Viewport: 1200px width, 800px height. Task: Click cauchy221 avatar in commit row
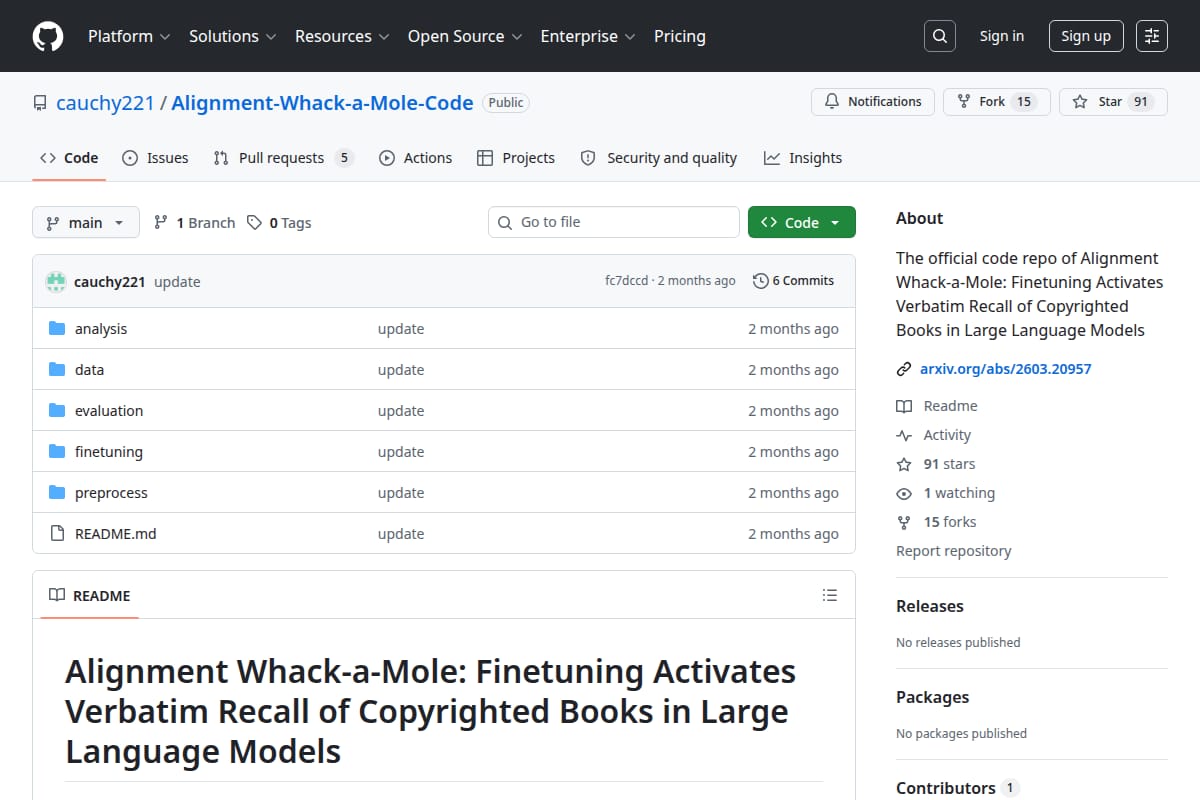56,282
